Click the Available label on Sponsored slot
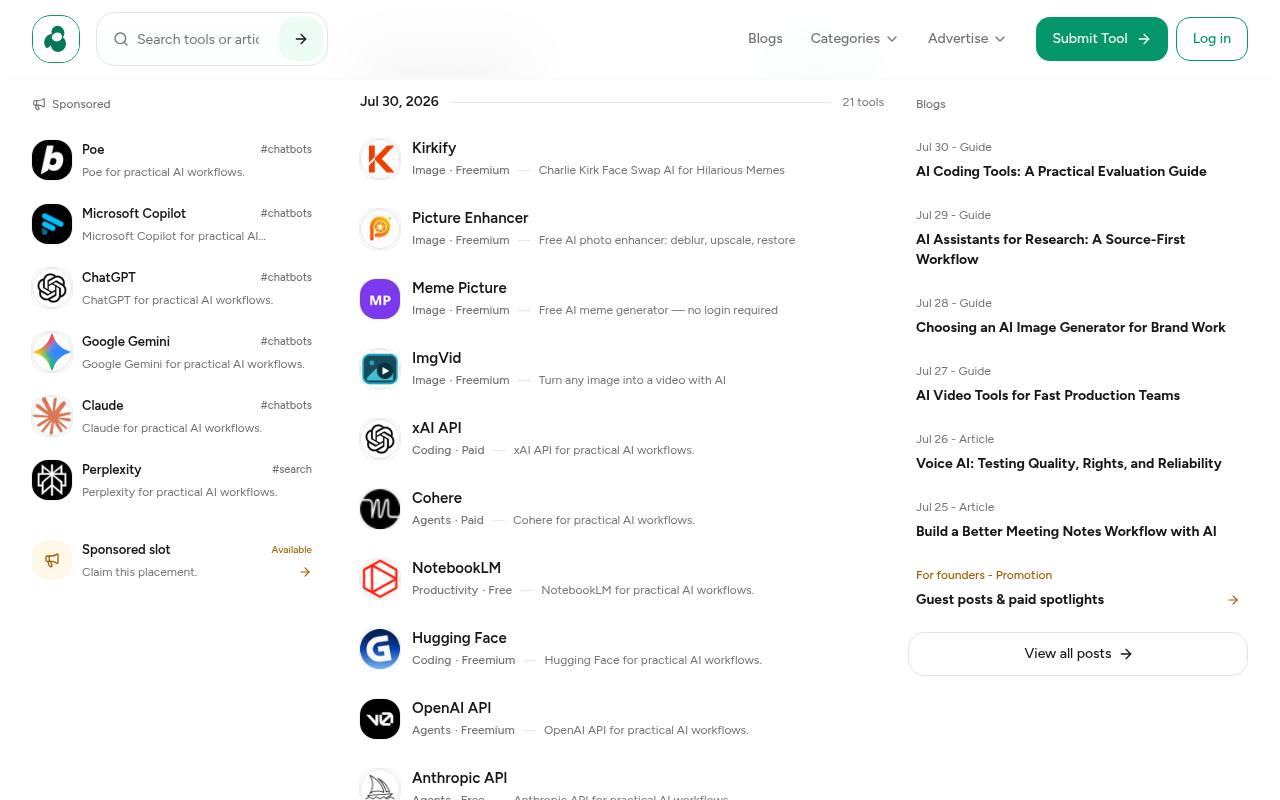Image resolution: width=1280 pixels, height=800 pixels. (x=292, y=550)
